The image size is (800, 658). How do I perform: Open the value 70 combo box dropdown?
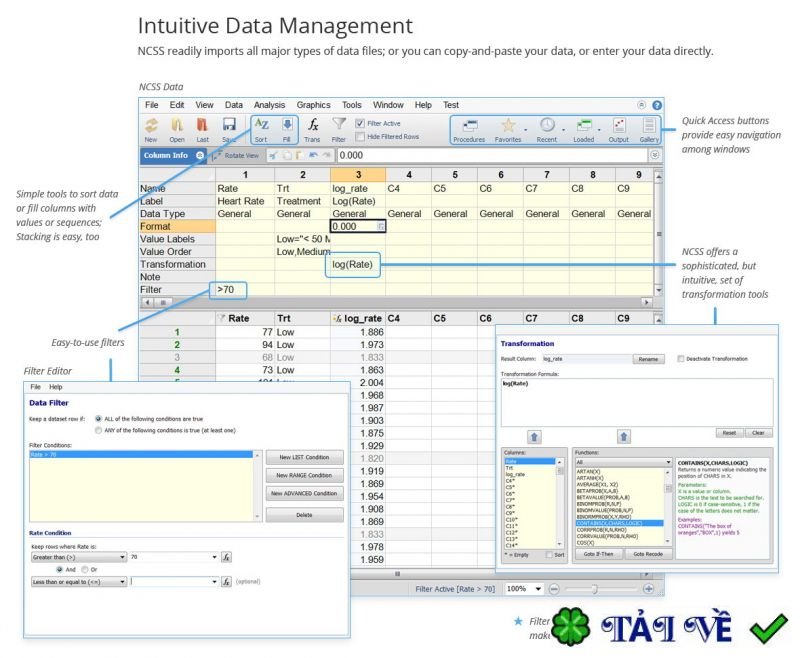(x=214, y=557)
